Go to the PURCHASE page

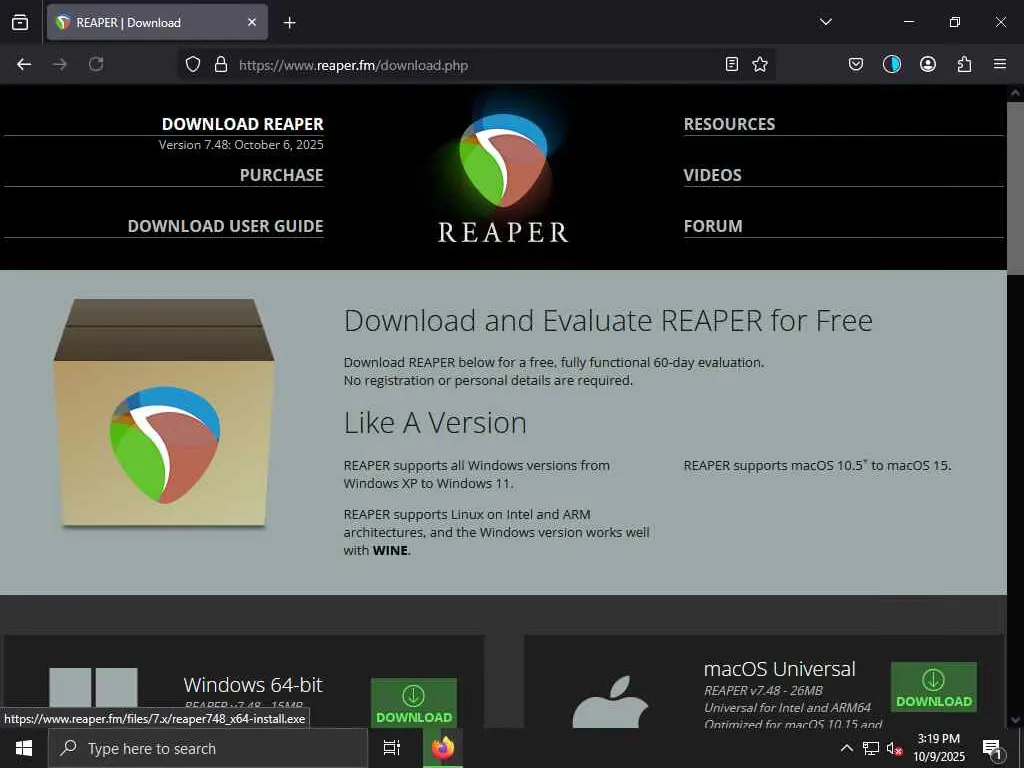point(281,175)
